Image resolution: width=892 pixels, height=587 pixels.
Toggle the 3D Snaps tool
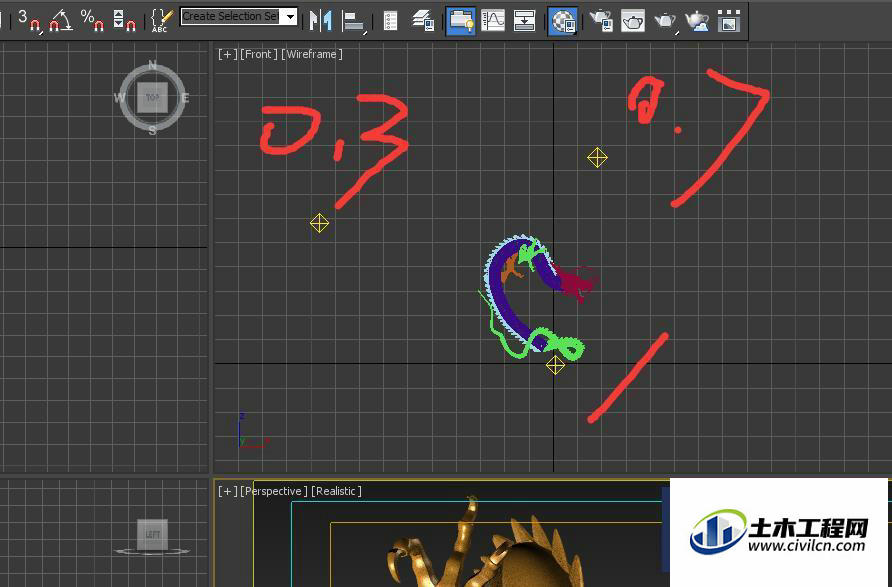pos(29,20)
